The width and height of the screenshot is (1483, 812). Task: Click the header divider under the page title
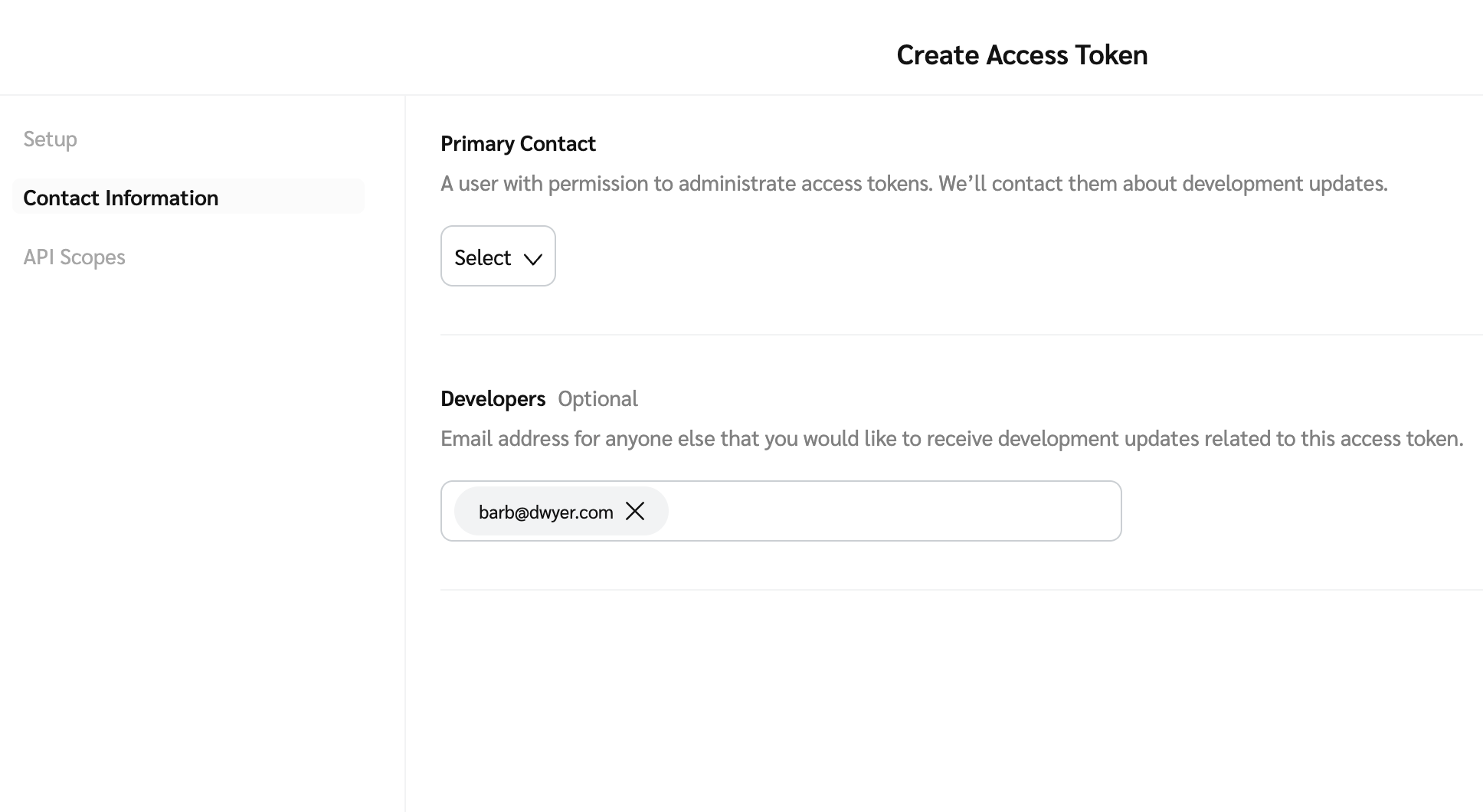pos(741,95)
